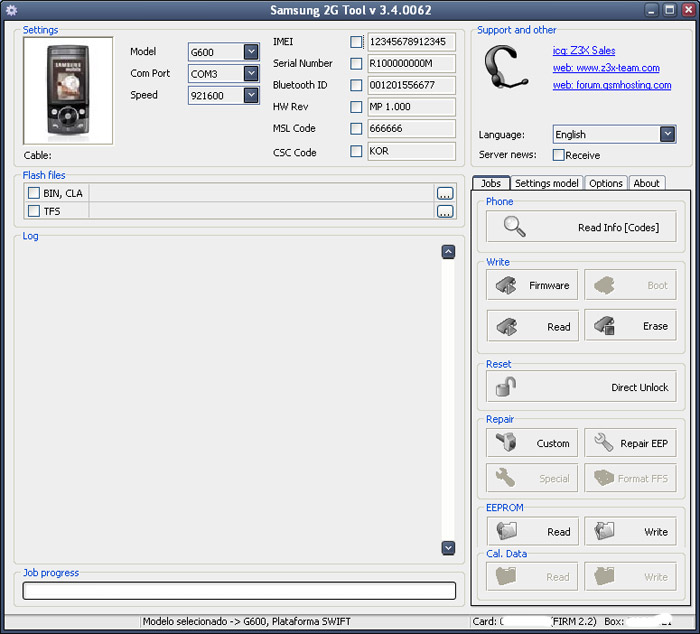This screenshot has width=700, height=634.
Task: Click the Bluetooth ID input field
Action: coord(411,85)
